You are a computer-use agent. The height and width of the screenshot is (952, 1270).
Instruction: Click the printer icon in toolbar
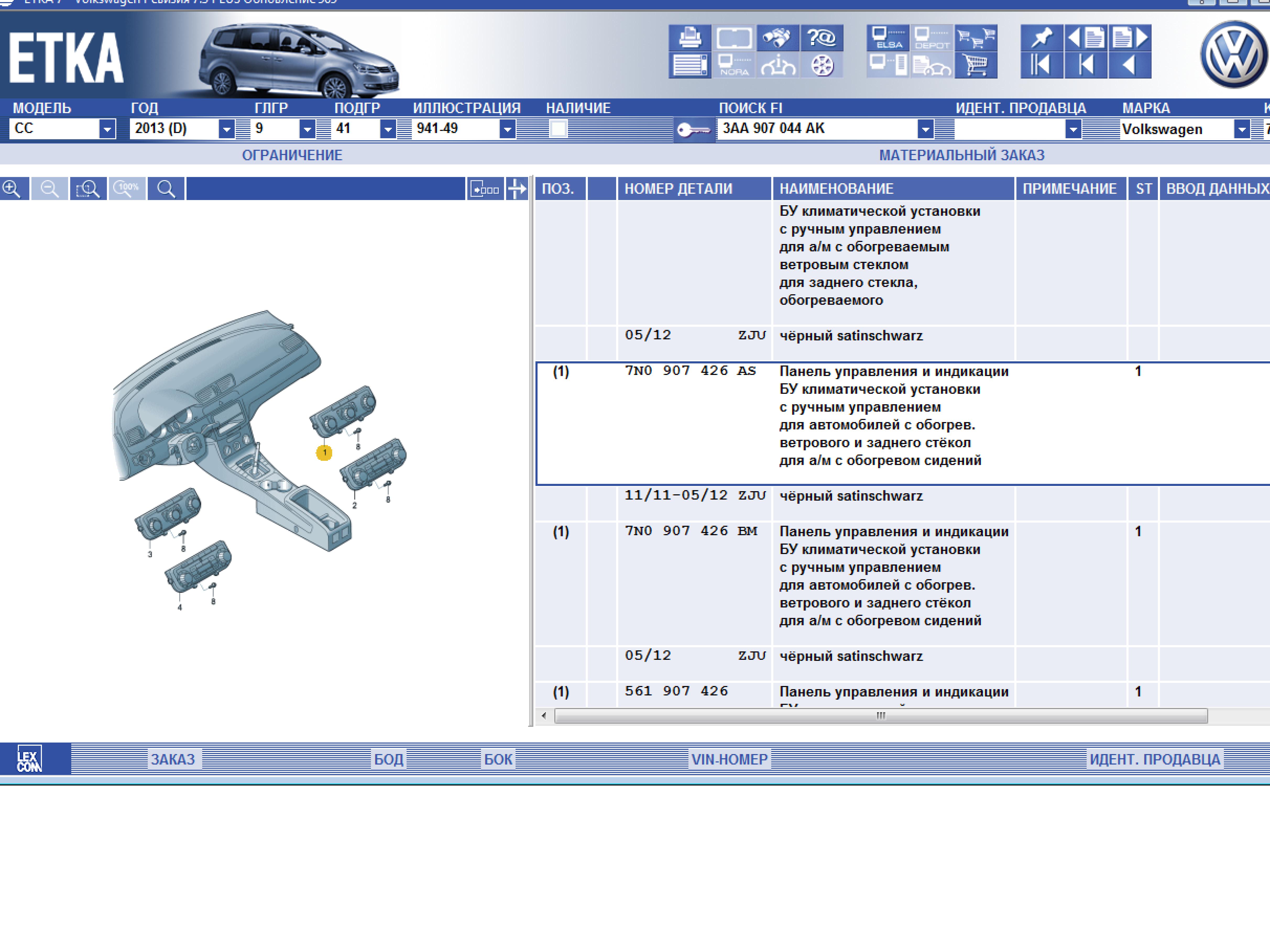point(689,38)
